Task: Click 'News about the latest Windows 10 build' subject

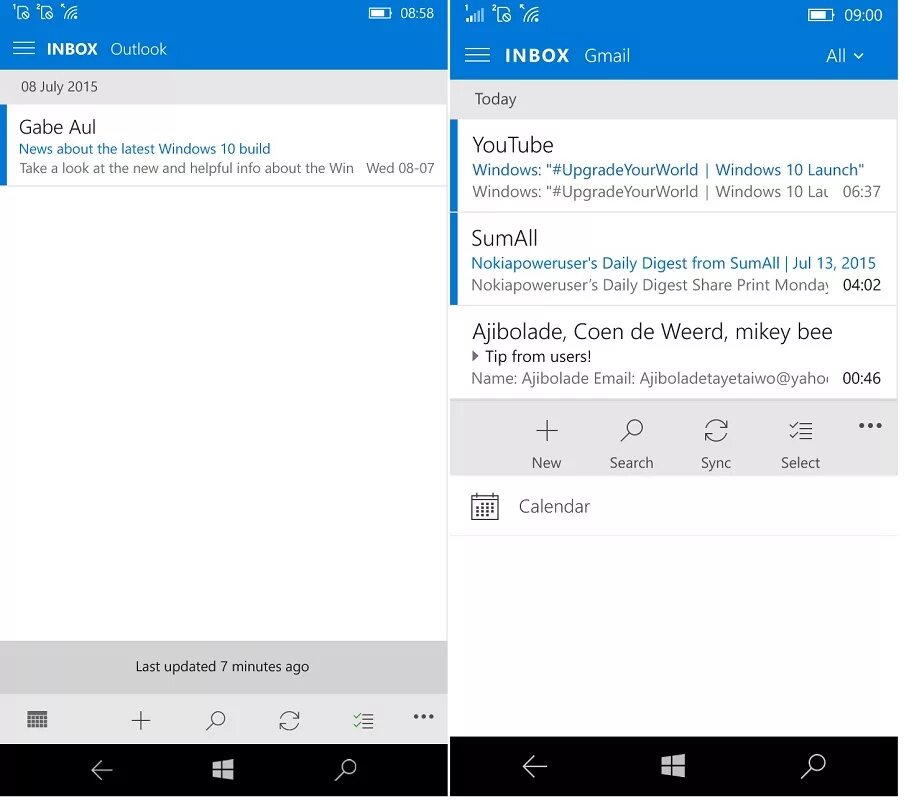Action: click(145, 149)
